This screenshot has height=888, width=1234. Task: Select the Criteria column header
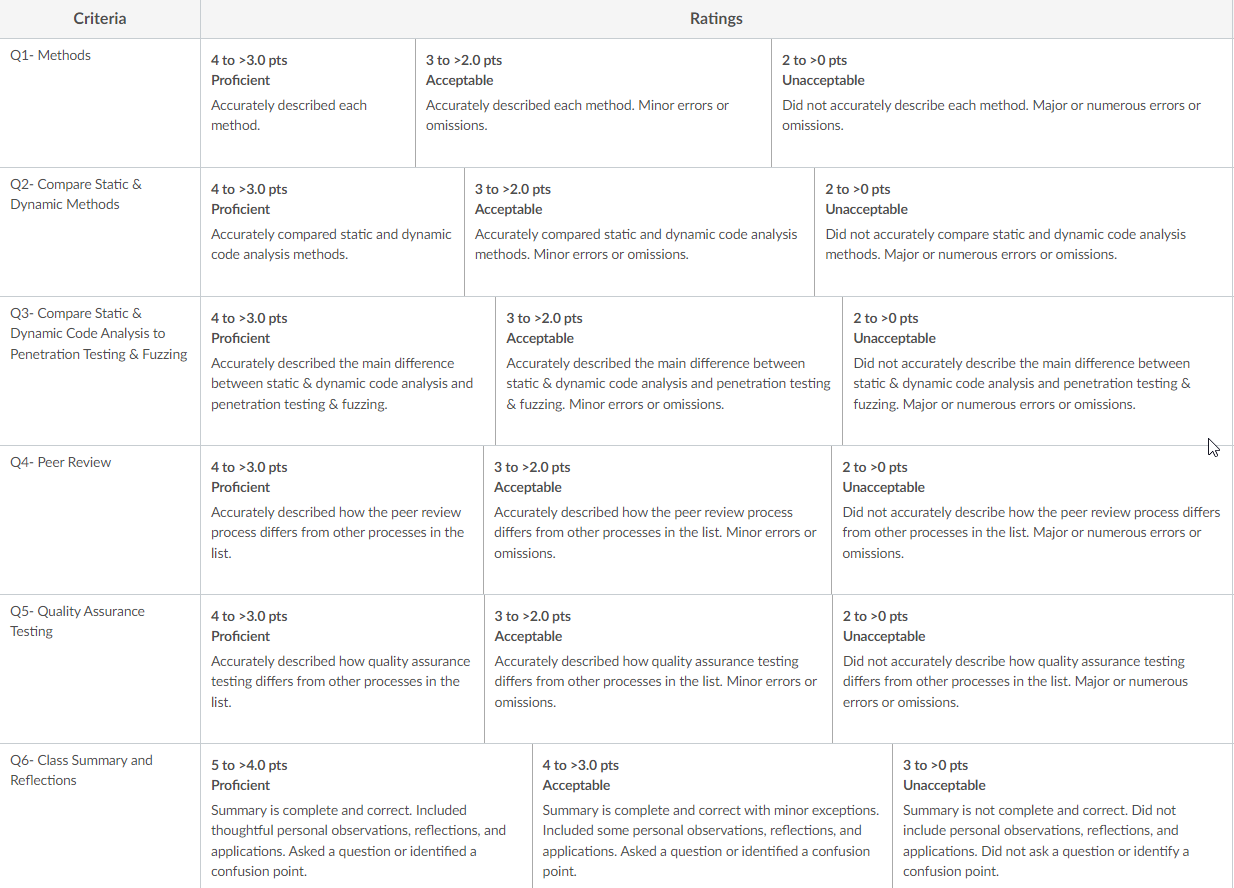pos(100,19)
